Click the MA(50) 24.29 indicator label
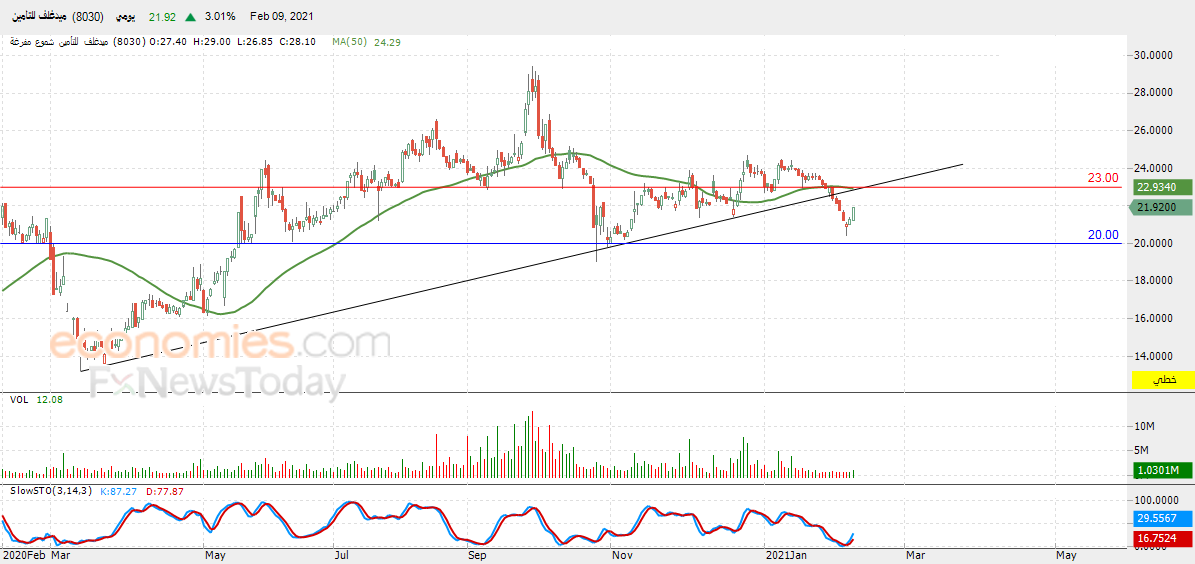This screenshot has height=564, width=1195. [x=366, y=43]
